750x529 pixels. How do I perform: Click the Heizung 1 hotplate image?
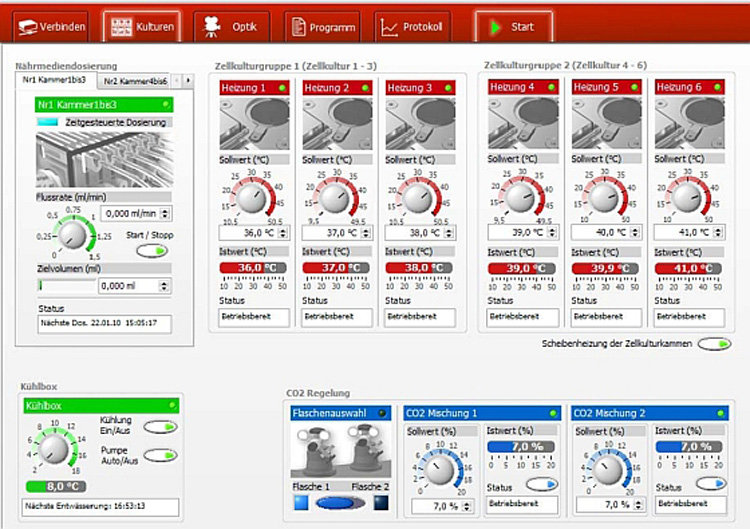[254, 124]
